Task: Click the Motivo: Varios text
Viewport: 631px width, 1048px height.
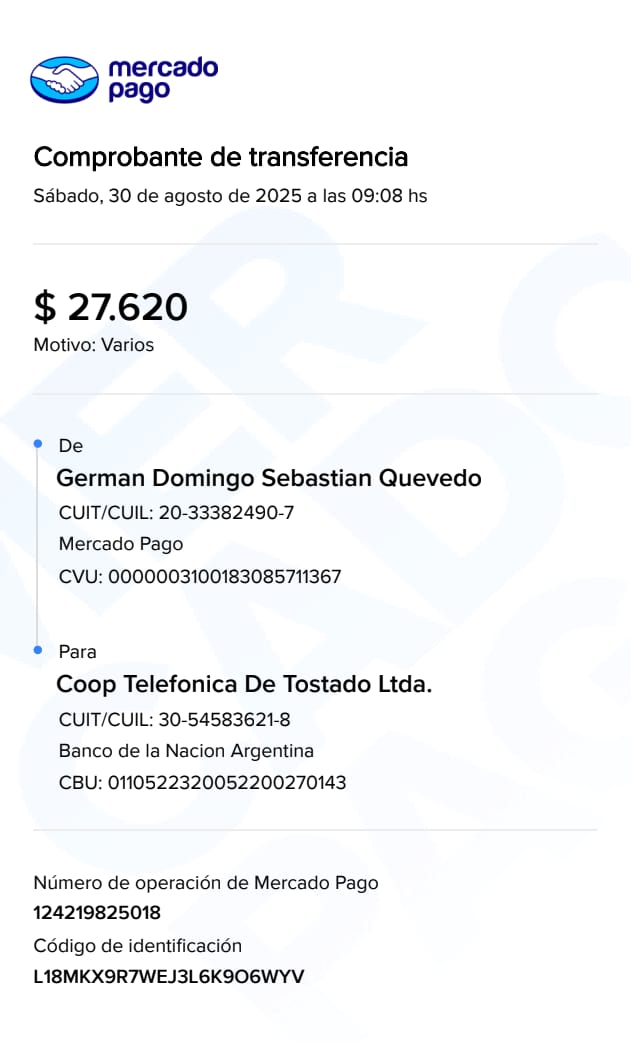Action: click(94, 346)
